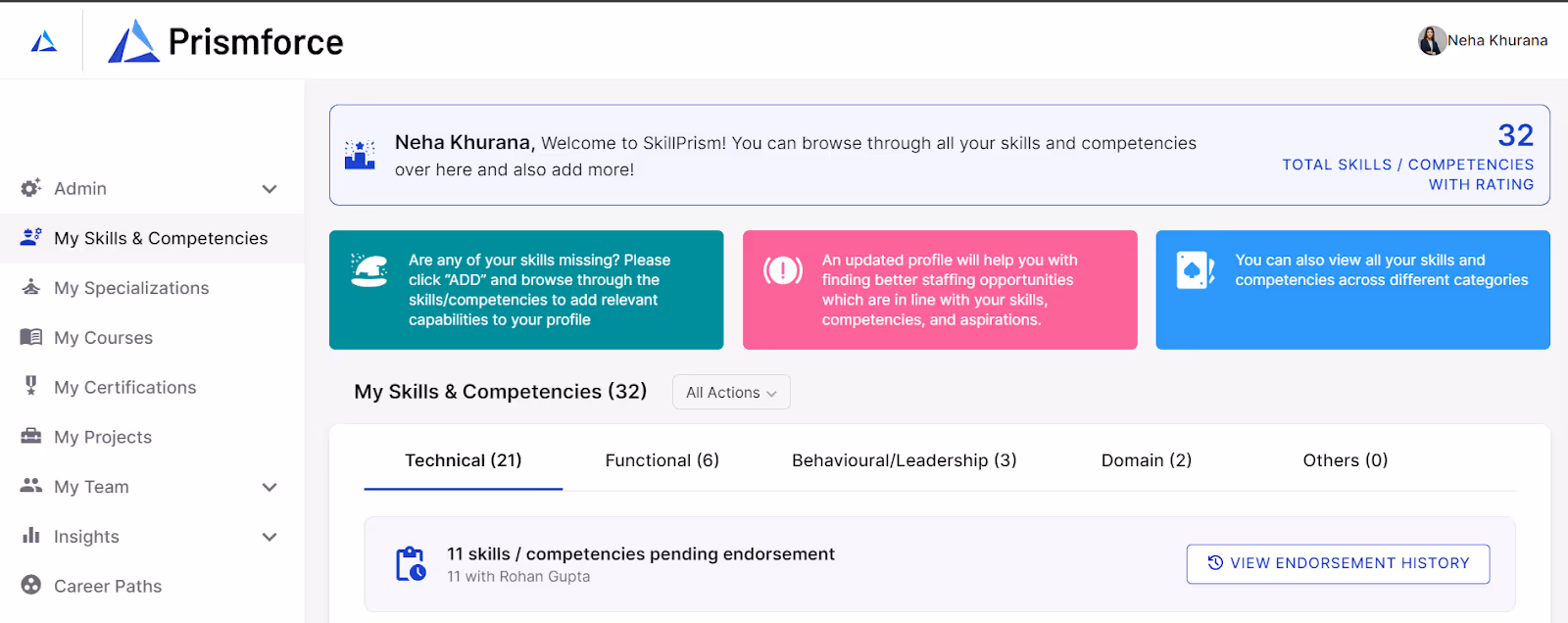Click the 32 total skills count
Viewport: 1568px width, 623px height.
(1515, 135)
